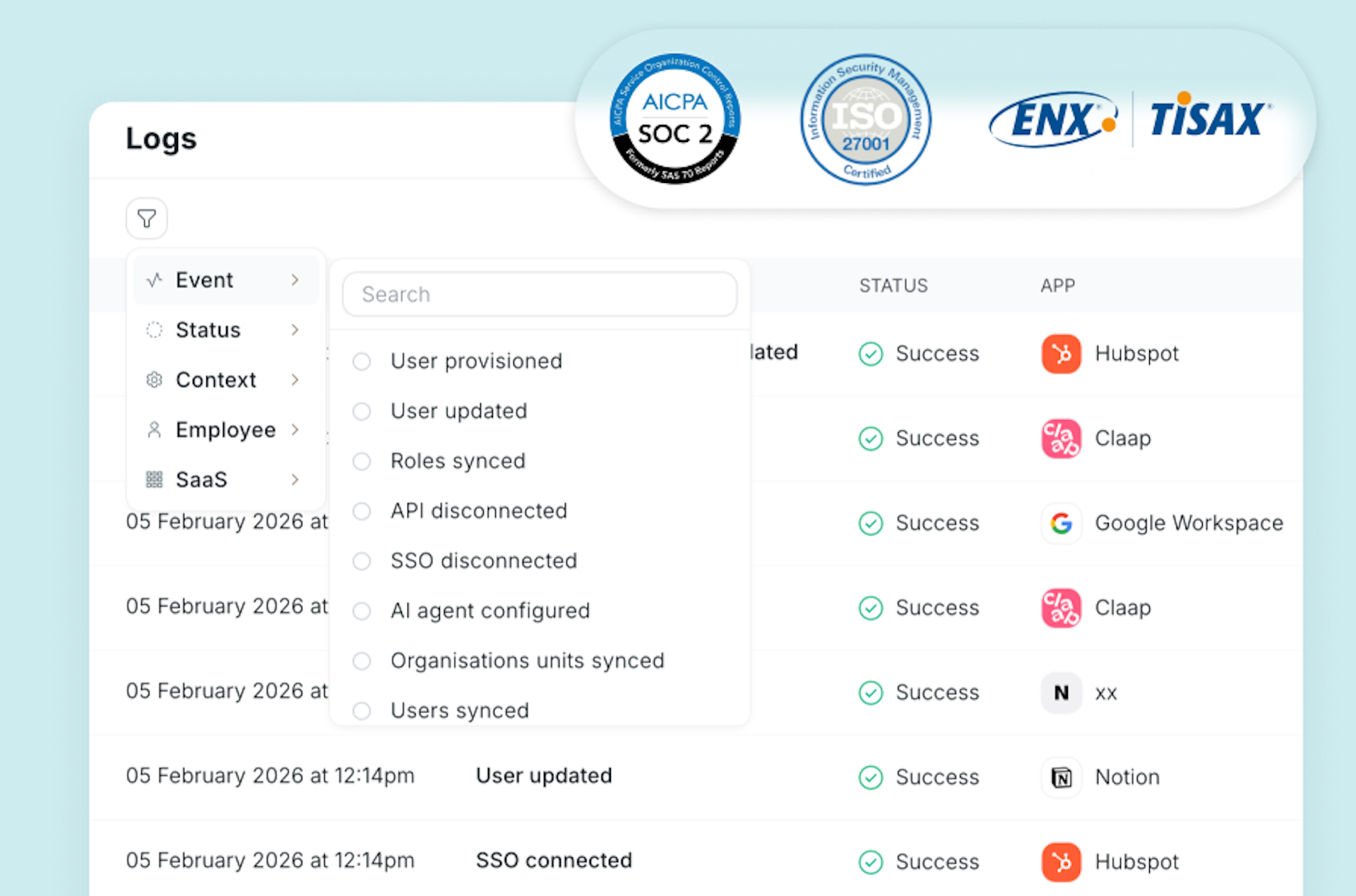Click the AICPA SOC 2 badge
The image size is (1356, 896).
coord(674,119)
